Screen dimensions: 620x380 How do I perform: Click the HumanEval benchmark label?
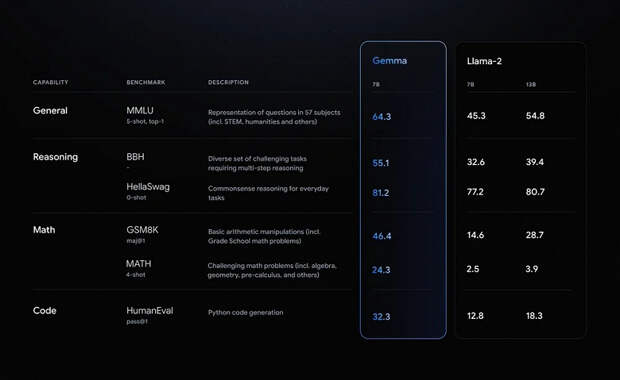point(149,310)
